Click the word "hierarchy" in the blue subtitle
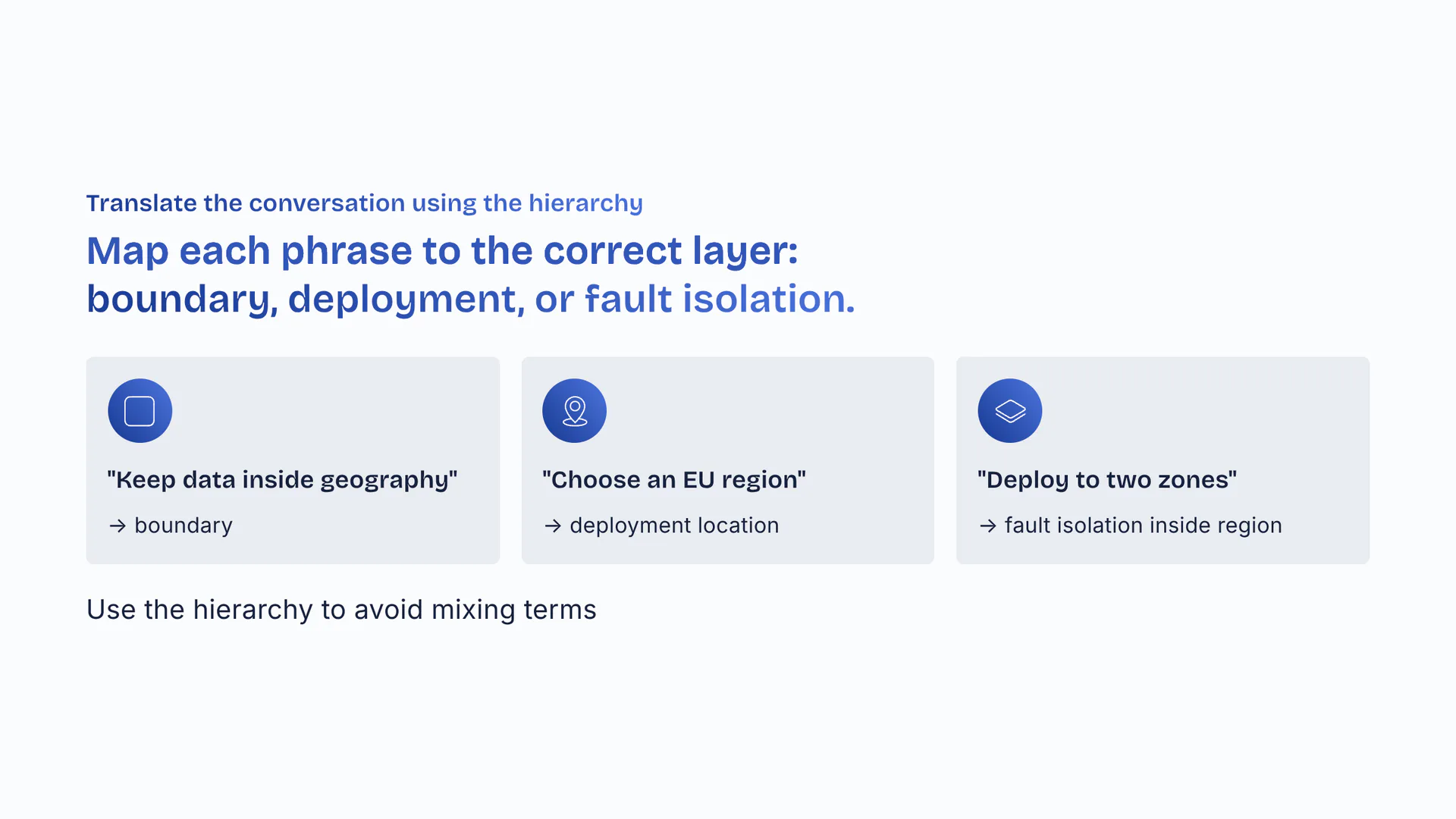The width and height of the screenshot is (1456, 819). click(585, 203)
